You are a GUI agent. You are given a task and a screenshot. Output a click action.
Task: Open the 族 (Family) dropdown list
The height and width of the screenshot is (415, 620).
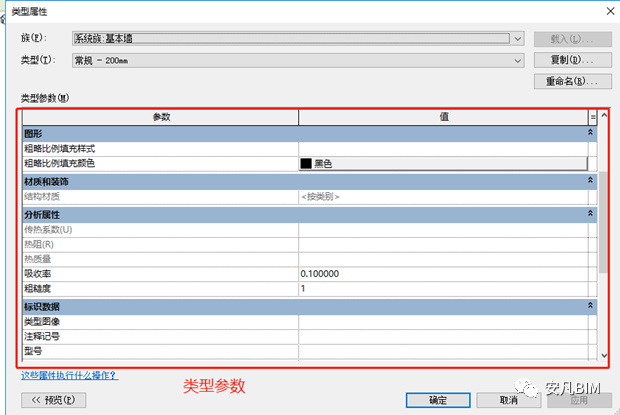click(517, 39)
